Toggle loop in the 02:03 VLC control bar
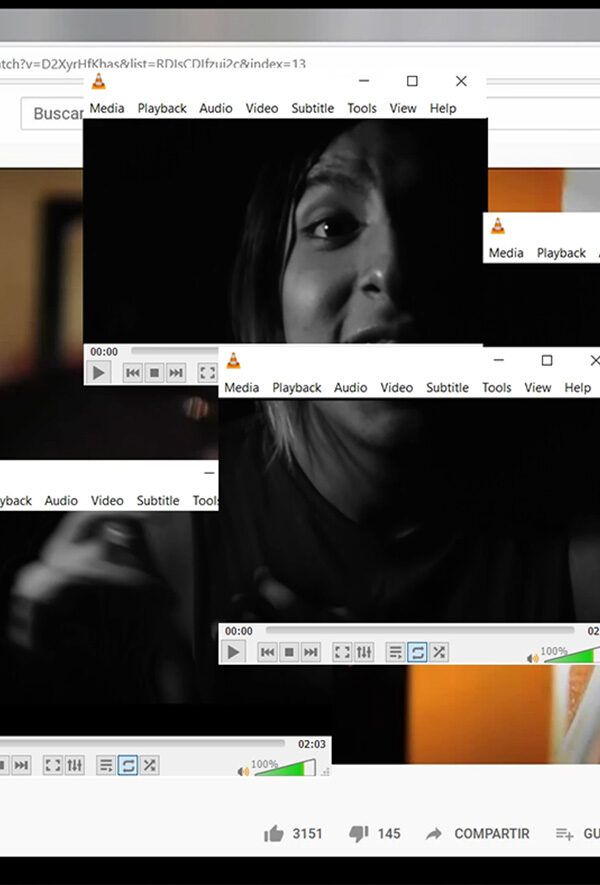Screen dimensions: 600x885 tap(128, 765)
